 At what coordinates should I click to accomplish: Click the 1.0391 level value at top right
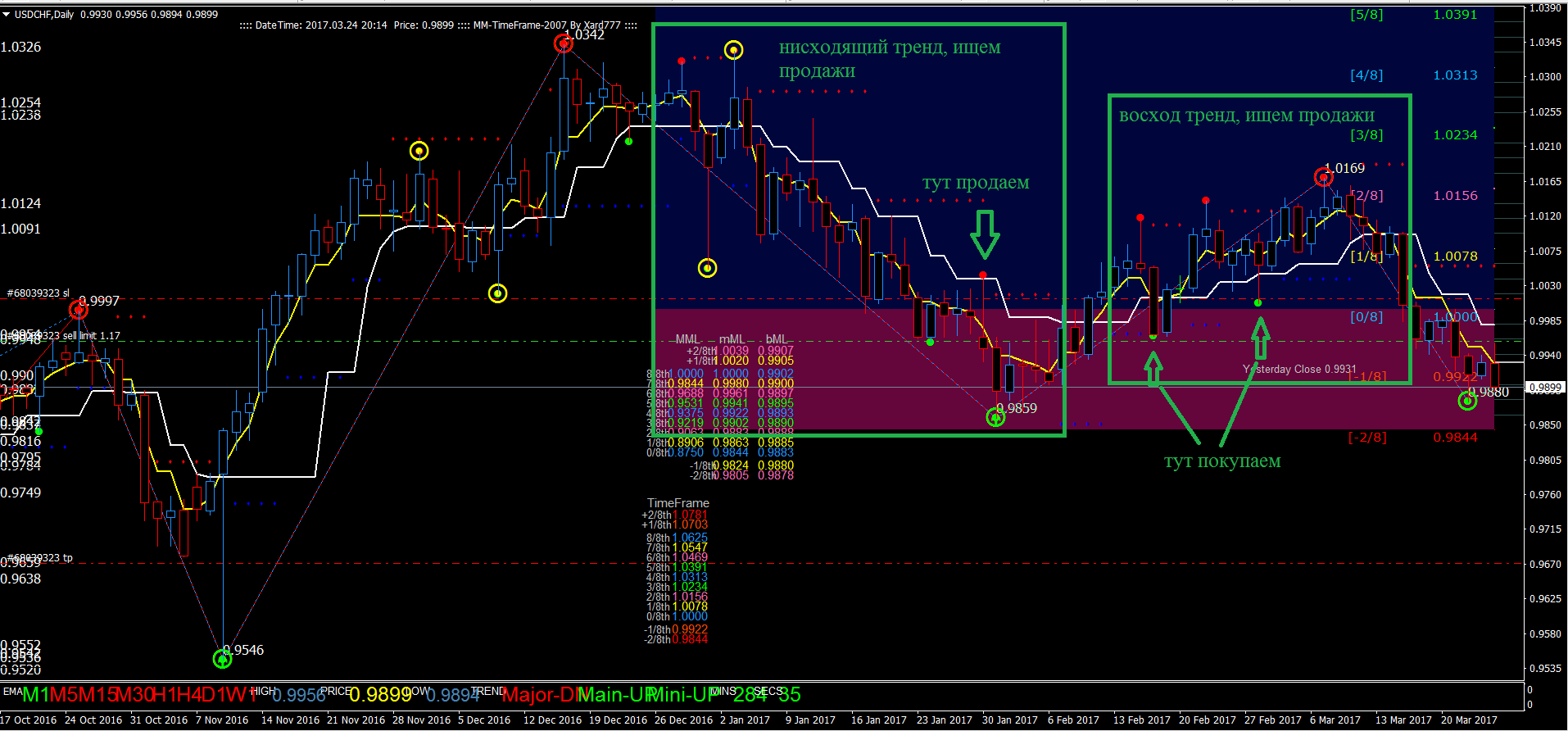tap(1456, 15)
